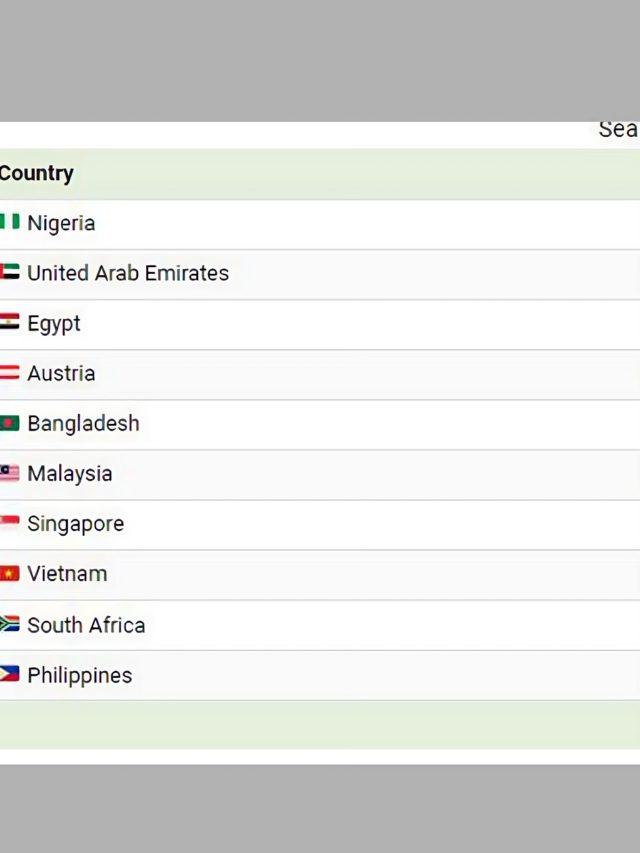This screenshot has height=853, width=640.
Task: Select the Singapore country name text
Action: (x=75, y=523)
